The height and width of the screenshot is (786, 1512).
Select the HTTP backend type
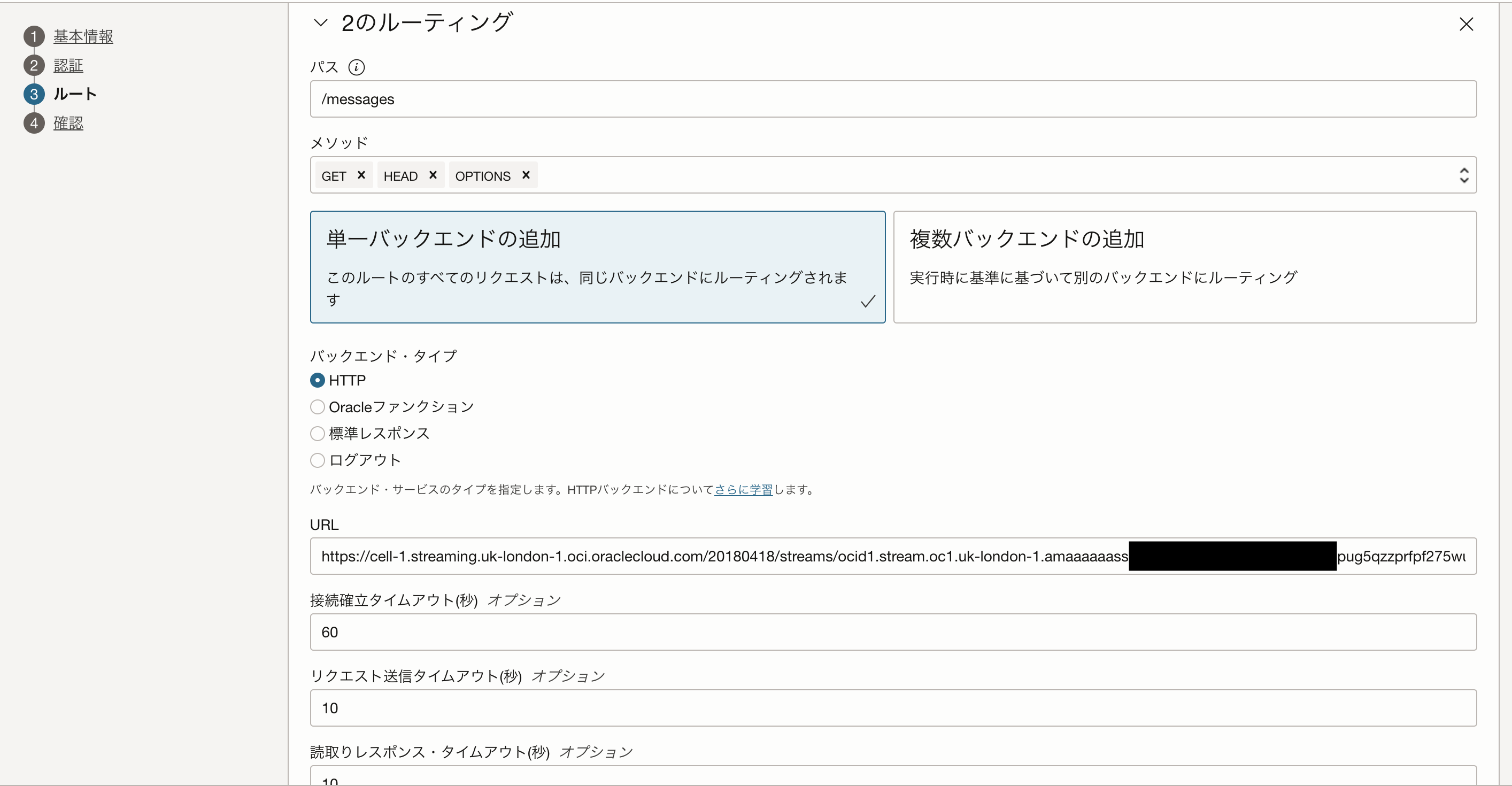click(x=317, y=380)
